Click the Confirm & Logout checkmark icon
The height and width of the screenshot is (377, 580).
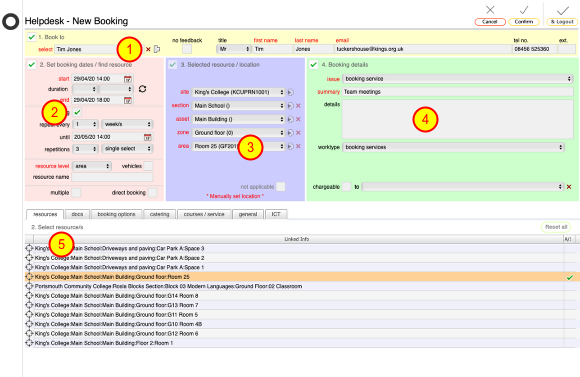tap(563, 10)
